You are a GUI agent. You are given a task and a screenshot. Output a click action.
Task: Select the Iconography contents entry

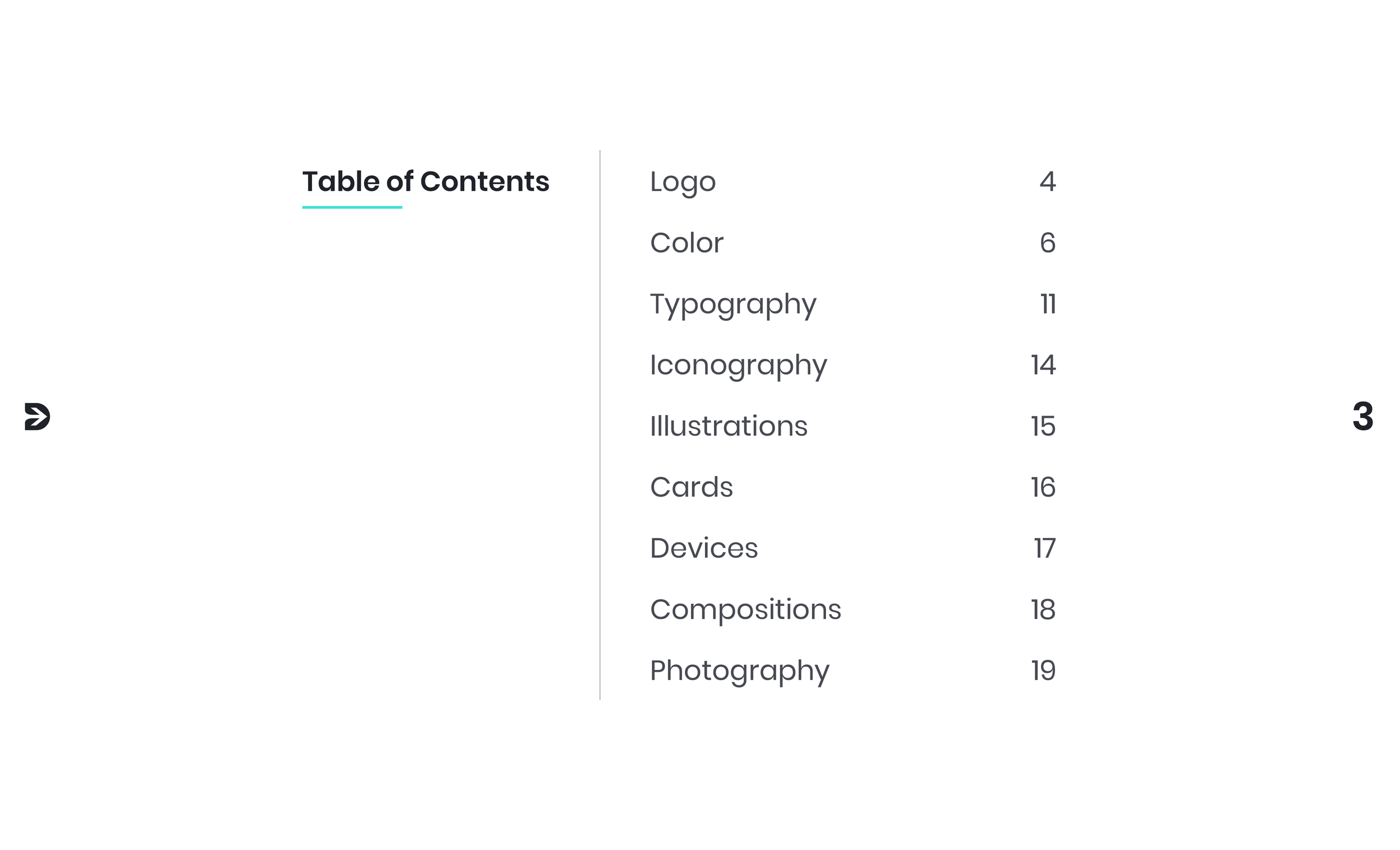[x=738, y=366]
